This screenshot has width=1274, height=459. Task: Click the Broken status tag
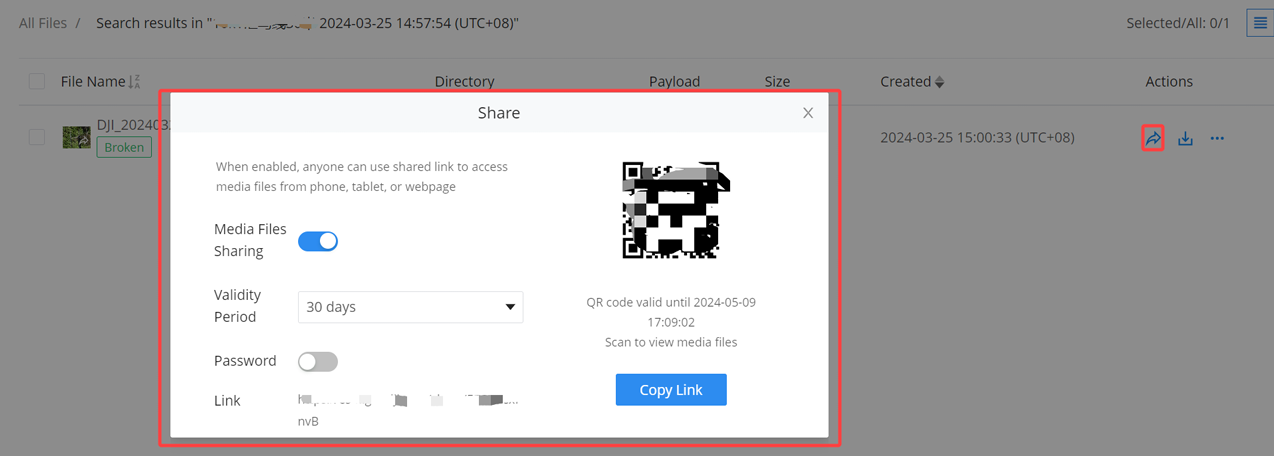124,147
